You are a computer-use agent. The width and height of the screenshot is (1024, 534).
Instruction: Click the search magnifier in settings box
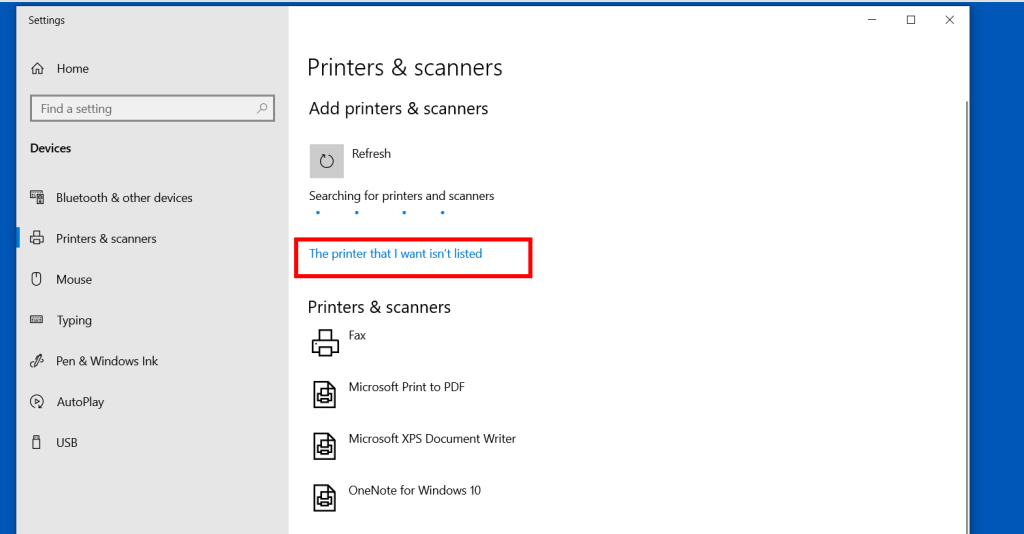262,109
